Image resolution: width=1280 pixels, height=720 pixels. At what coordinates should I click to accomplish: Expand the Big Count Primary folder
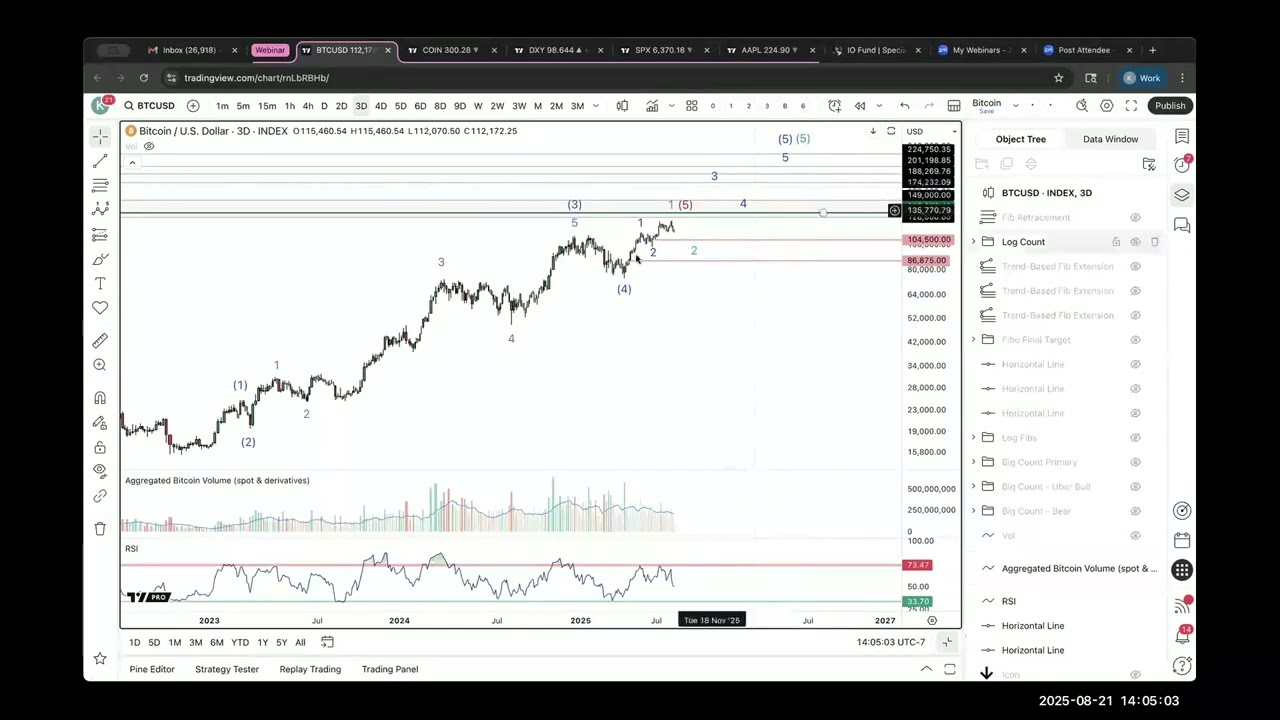tap(974, 462)
